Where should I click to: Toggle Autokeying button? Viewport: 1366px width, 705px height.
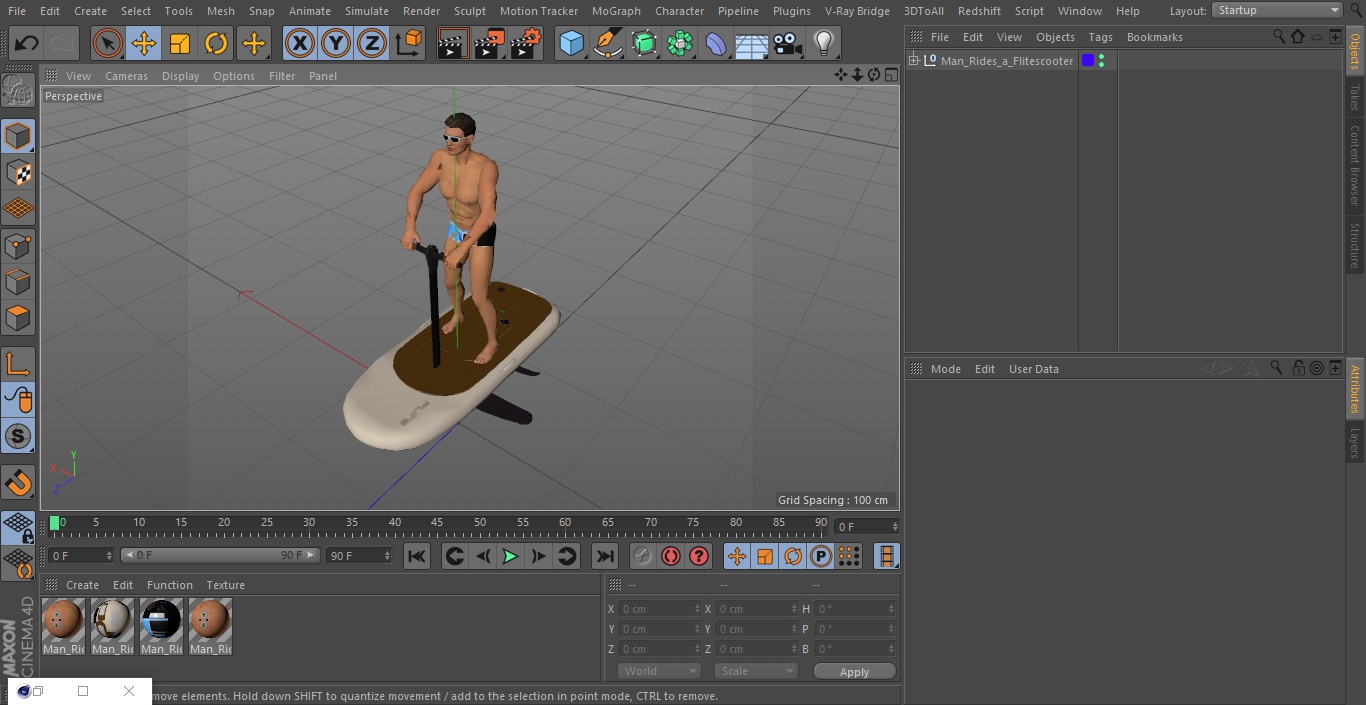[x=671, y=556]
